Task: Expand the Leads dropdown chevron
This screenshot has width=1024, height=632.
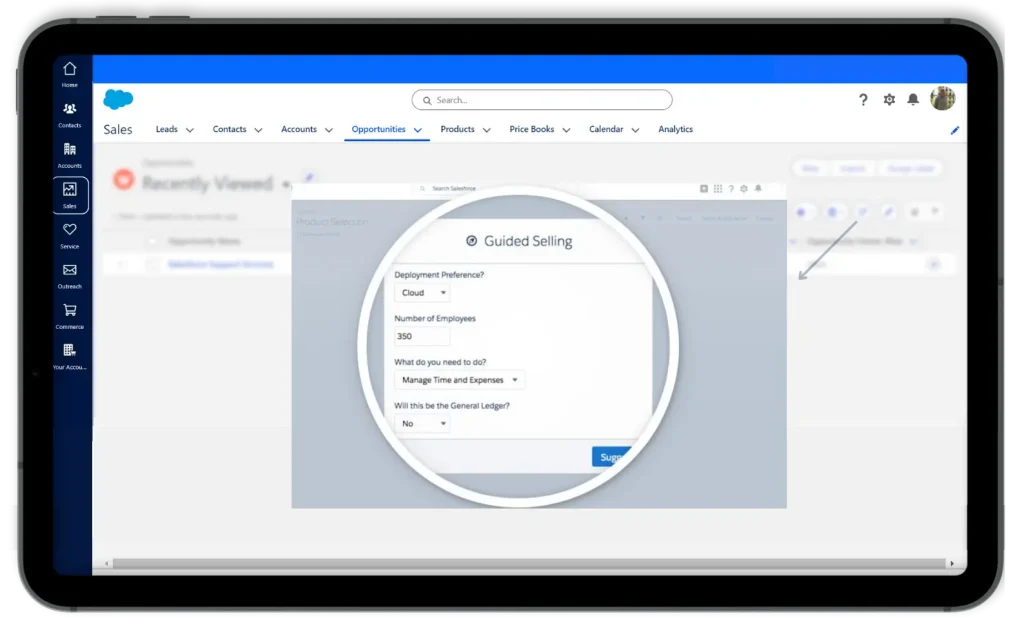Action: [190, 130]
